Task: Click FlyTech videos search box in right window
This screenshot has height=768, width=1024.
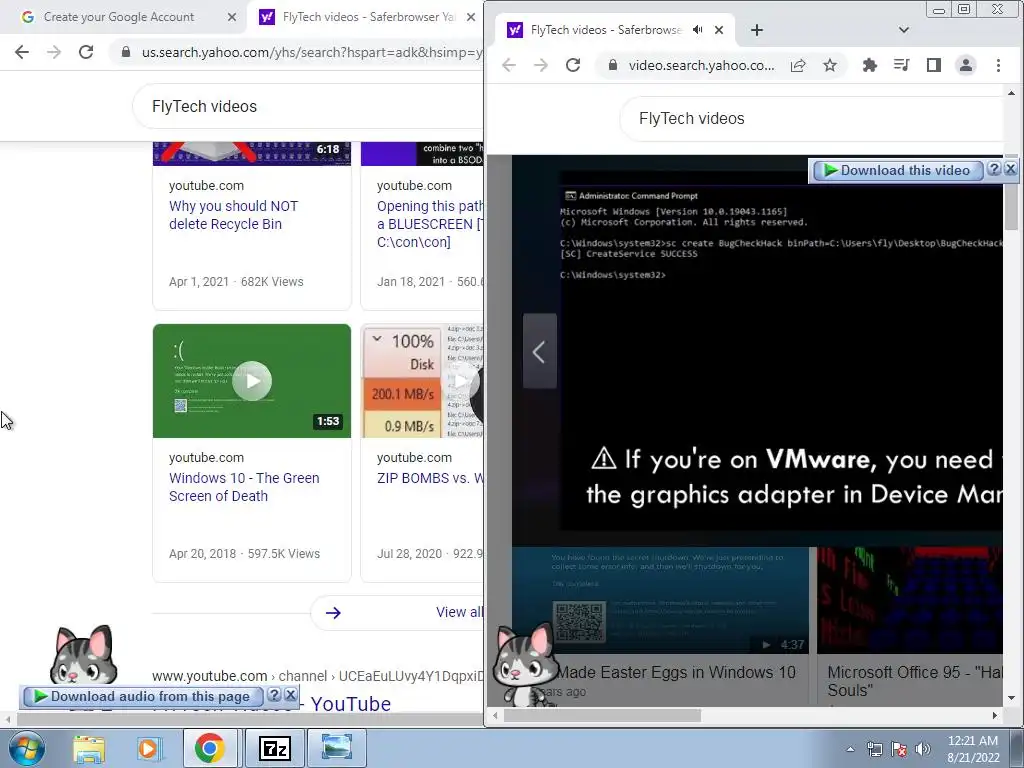Action: (813, 118)
